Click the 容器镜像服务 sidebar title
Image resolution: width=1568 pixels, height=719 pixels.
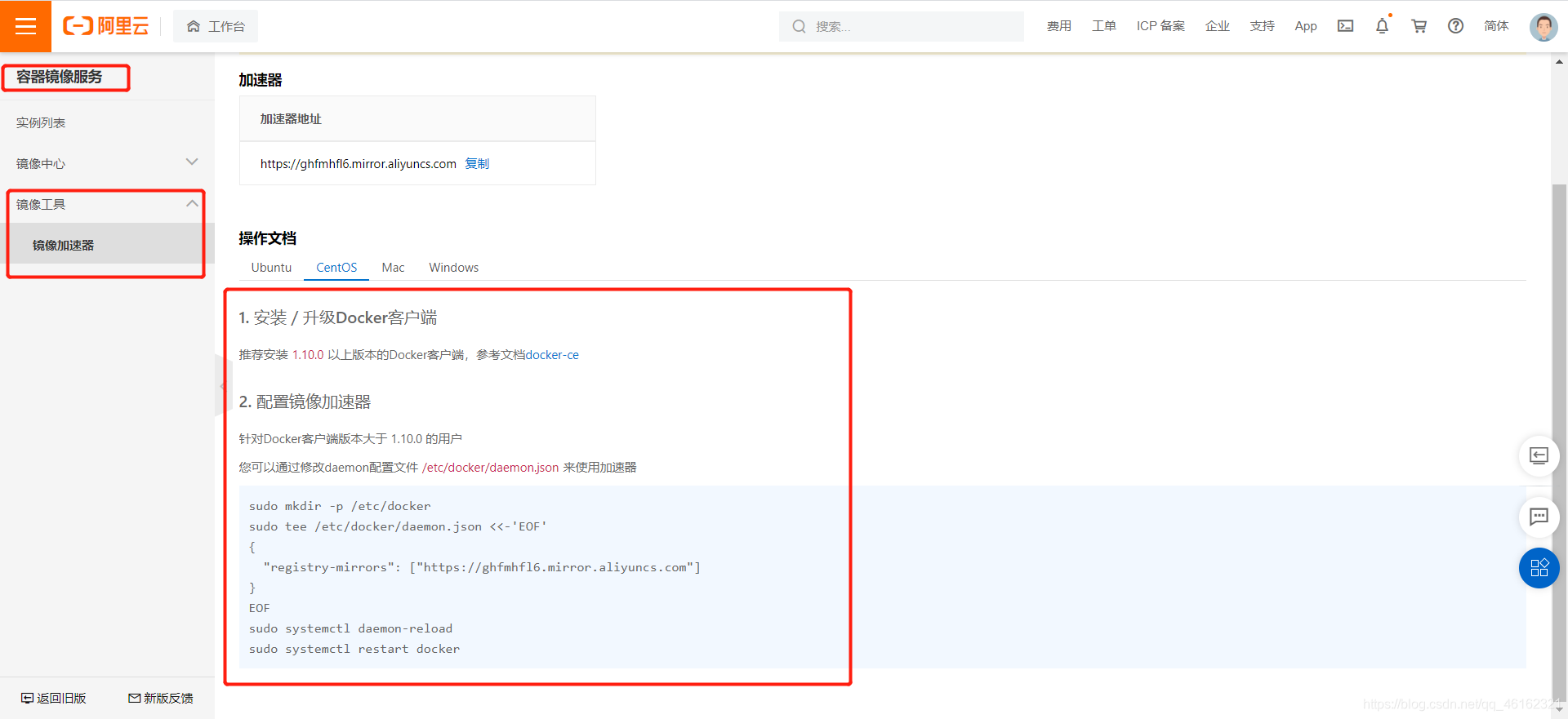coord(60,77)
